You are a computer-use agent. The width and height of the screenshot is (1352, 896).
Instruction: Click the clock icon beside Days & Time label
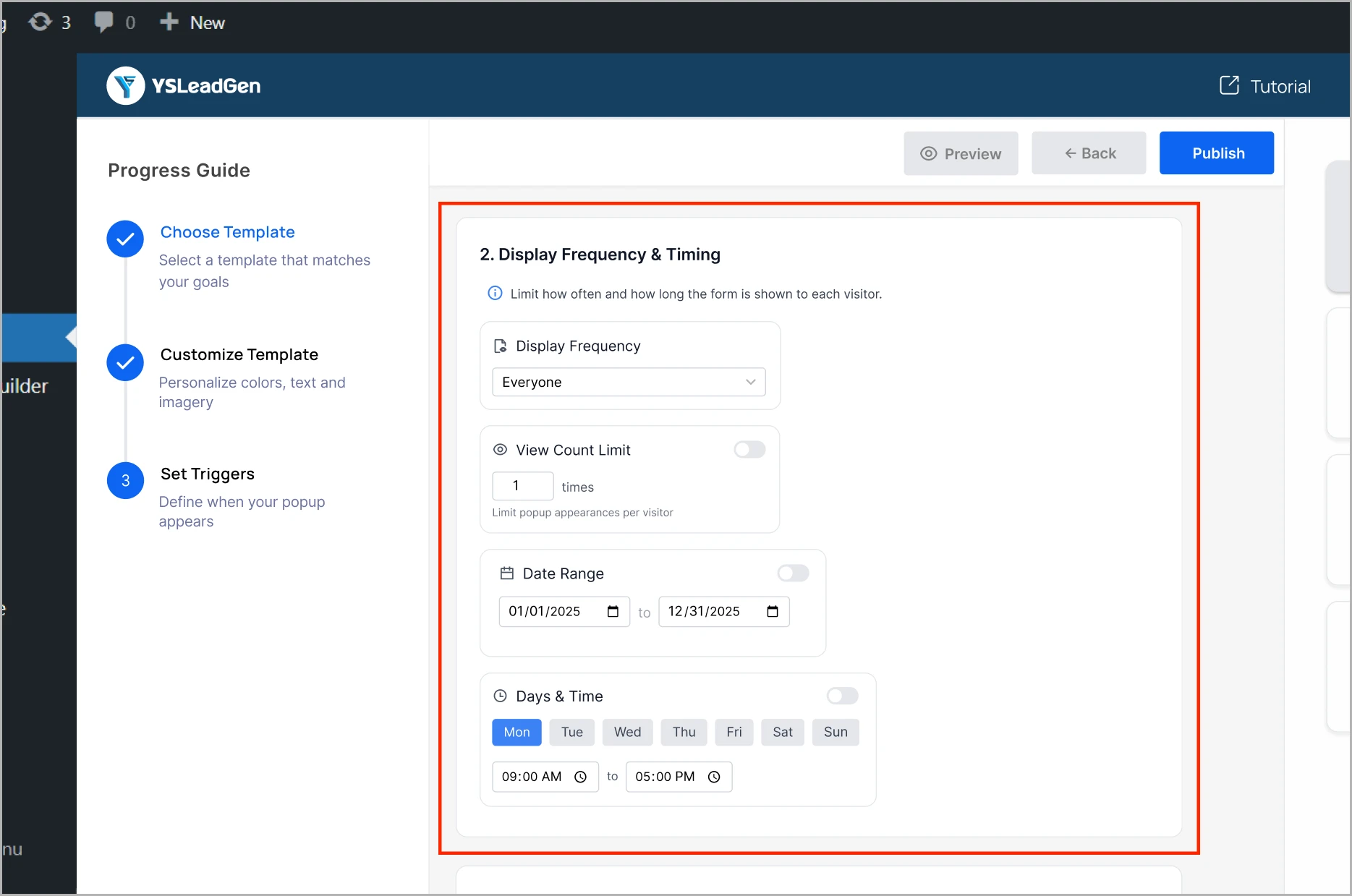(x=500, y=696)
